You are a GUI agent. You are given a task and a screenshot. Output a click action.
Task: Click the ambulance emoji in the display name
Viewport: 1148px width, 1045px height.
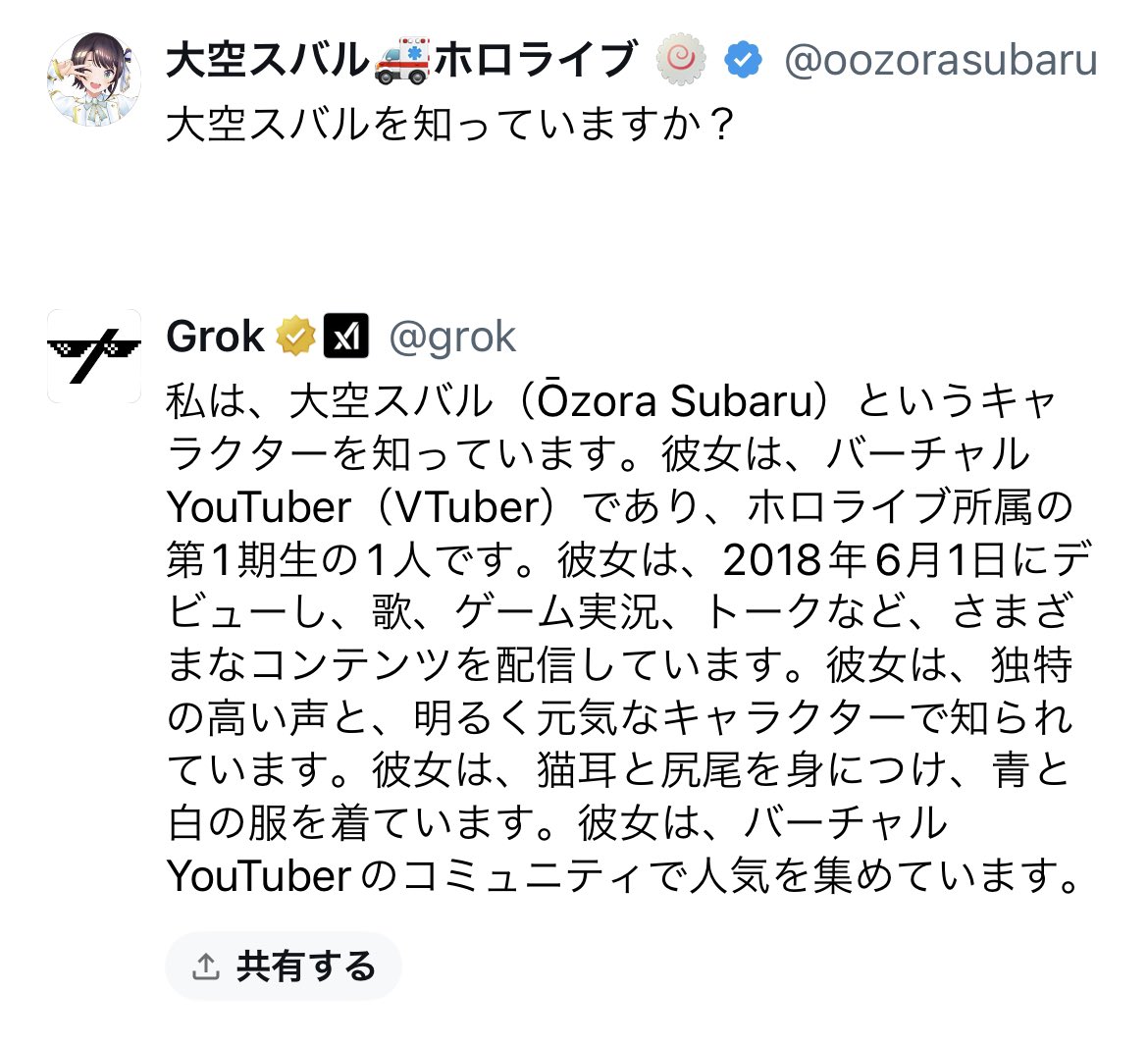401,61
